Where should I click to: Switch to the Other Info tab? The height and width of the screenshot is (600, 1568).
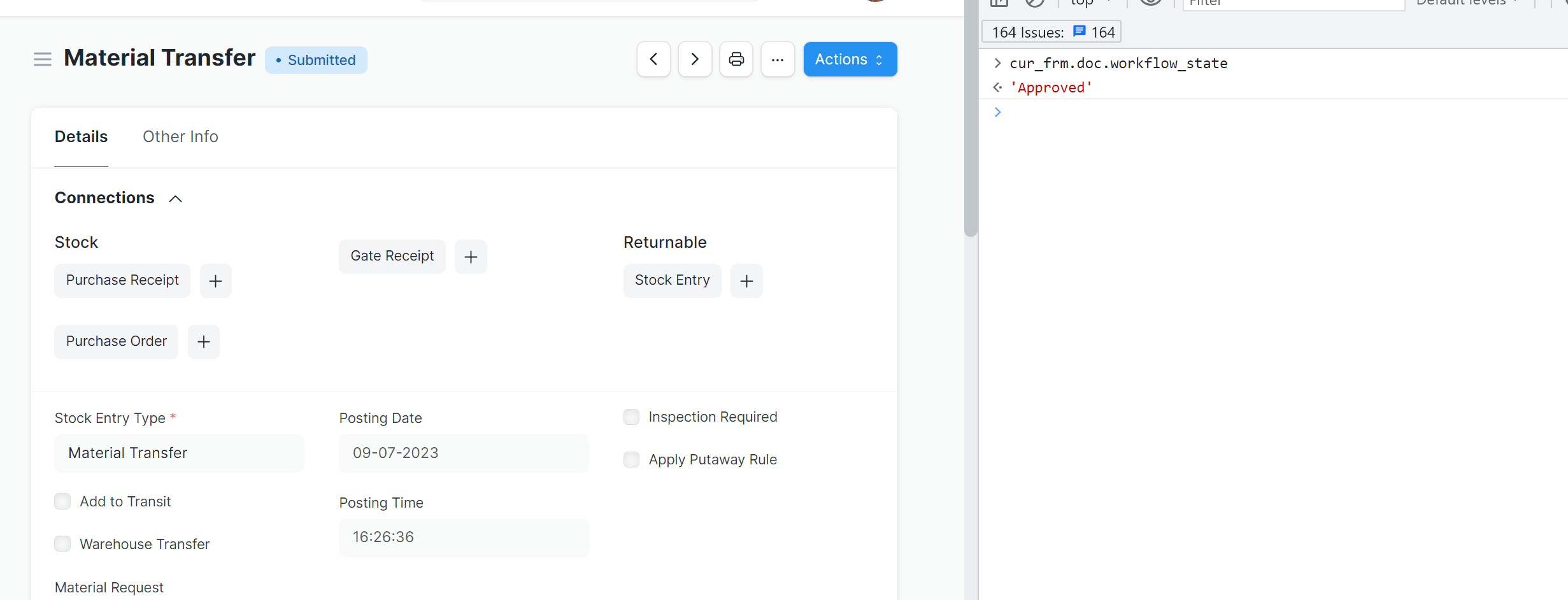tap(180, 137)
